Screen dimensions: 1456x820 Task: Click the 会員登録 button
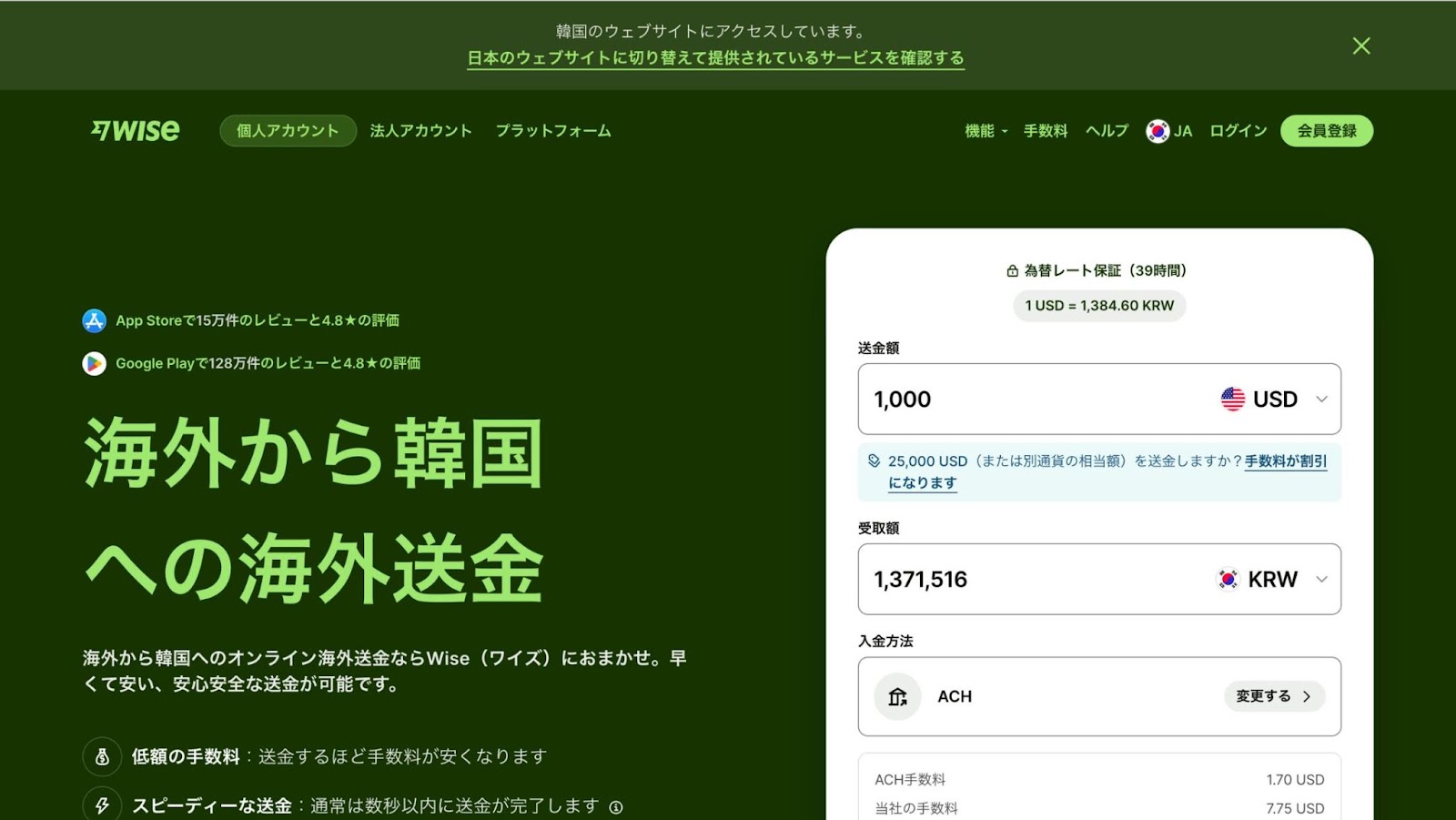coord(1327,131)
